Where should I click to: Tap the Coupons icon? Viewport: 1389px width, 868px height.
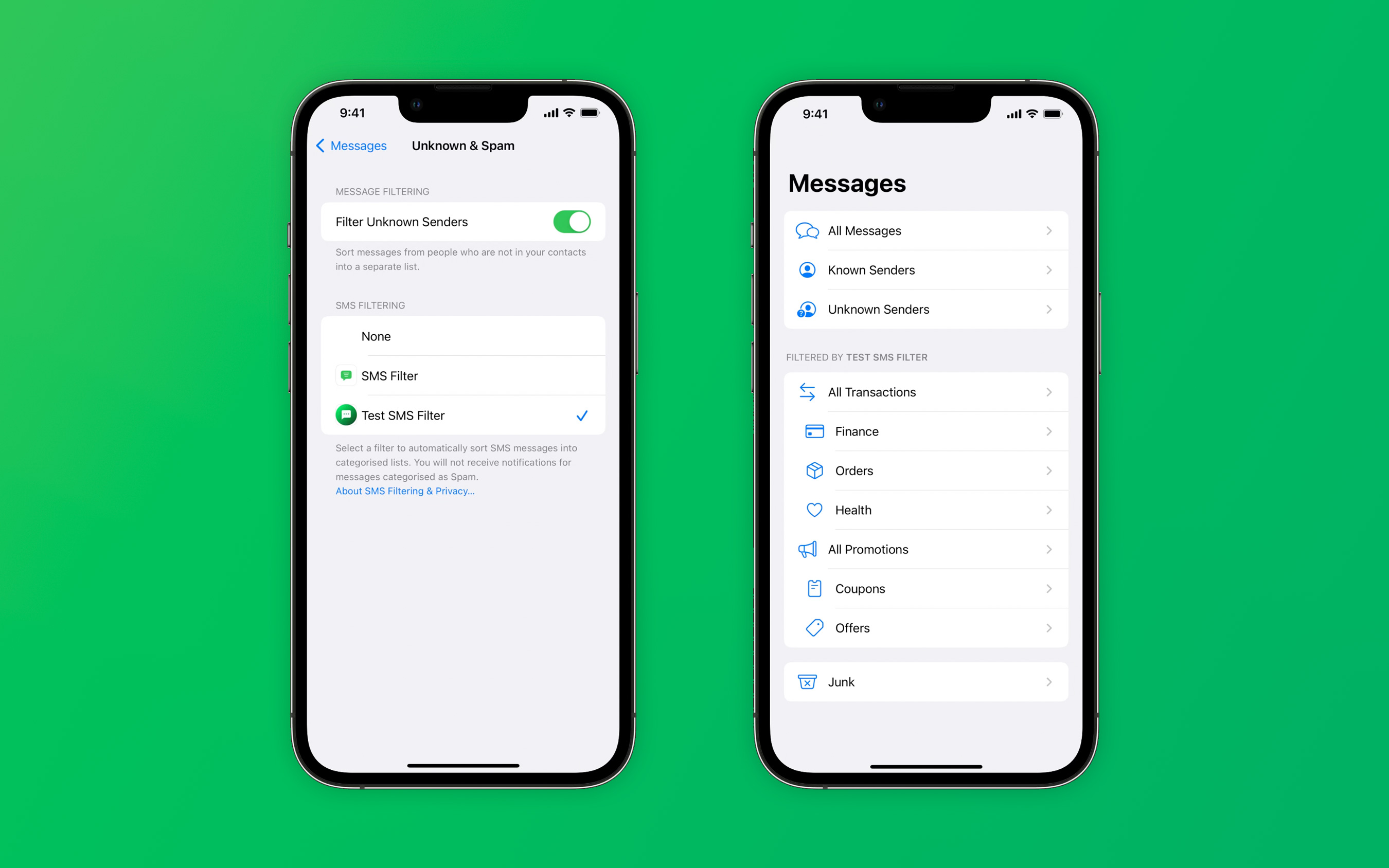point(812,588)
